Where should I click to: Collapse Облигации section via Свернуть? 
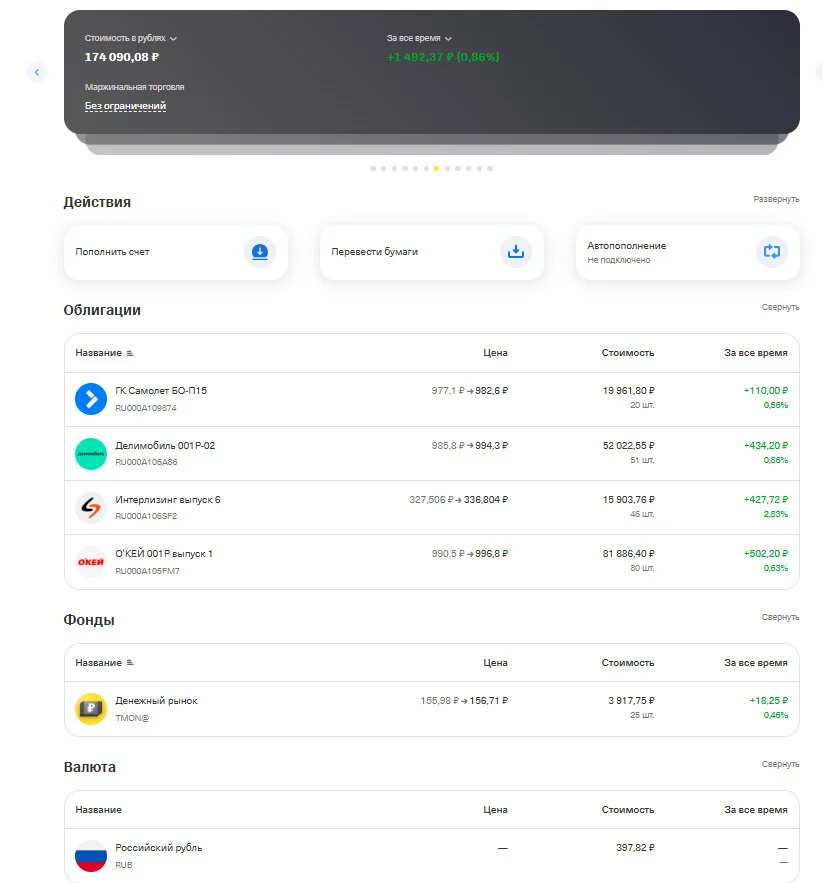tap(780, 307)
